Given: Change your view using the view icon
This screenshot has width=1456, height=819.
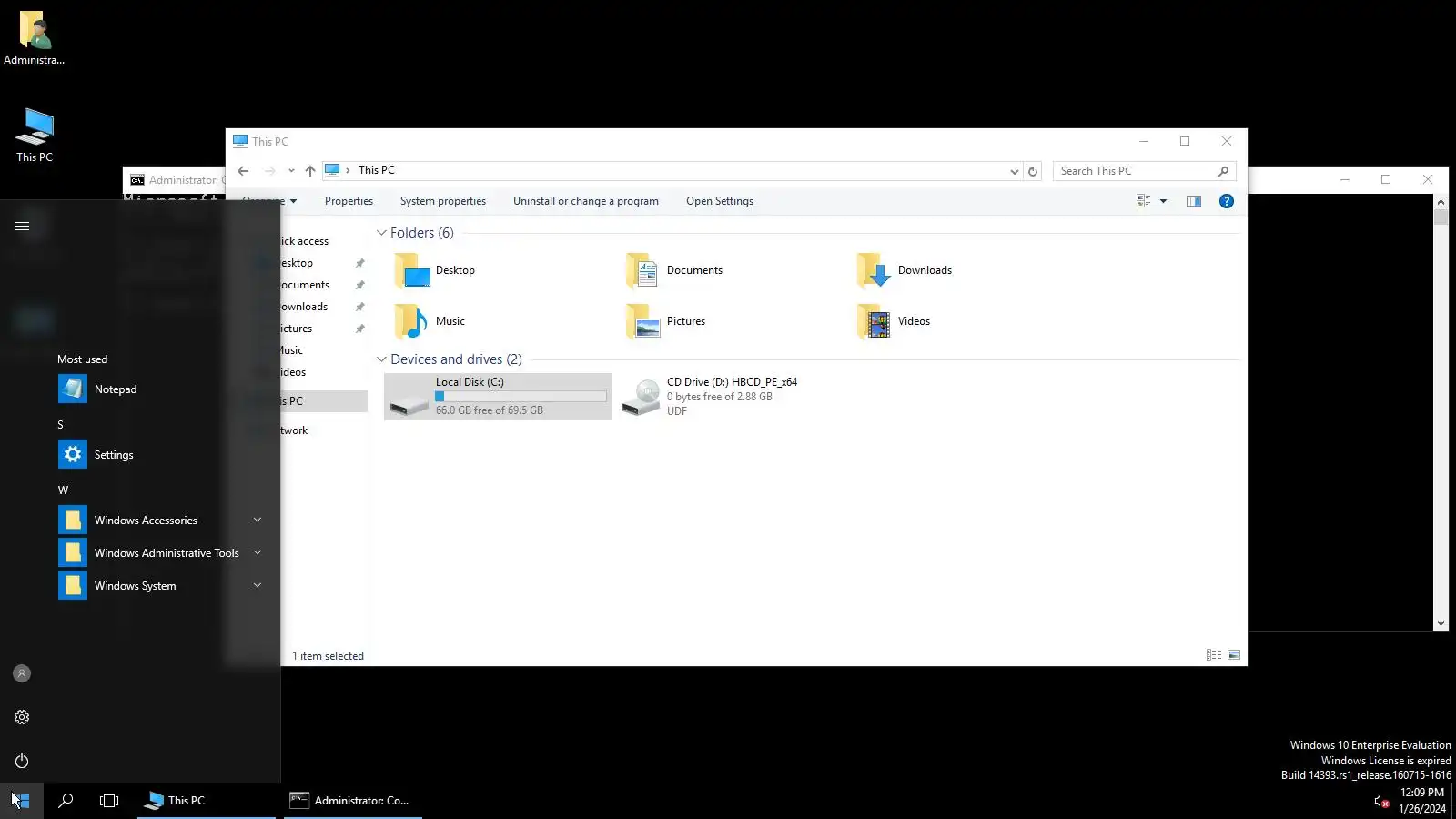Looking at the screenshot, I should point(1144,201).
